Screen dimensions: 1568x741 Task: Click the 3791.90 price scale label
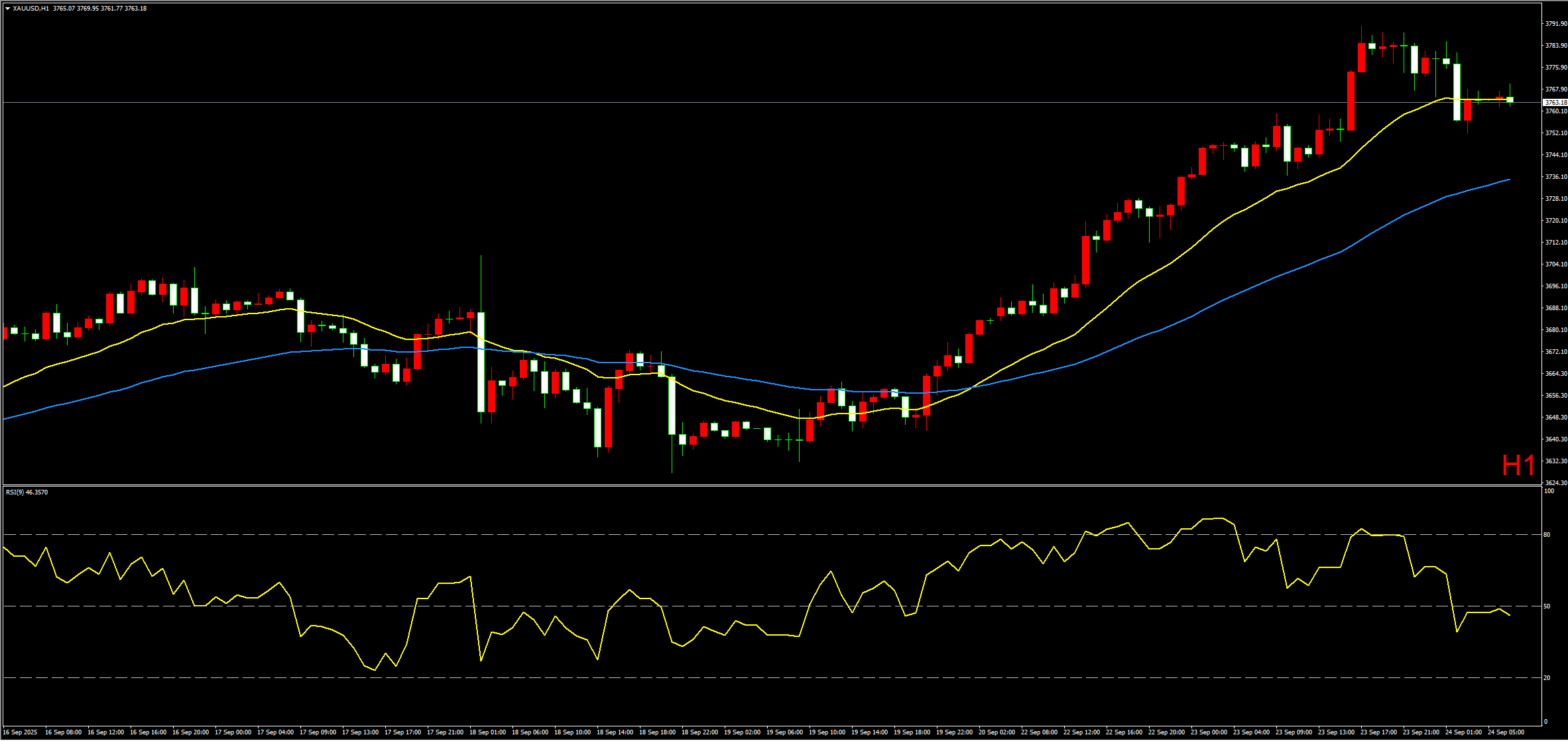tap(1555, 24)
